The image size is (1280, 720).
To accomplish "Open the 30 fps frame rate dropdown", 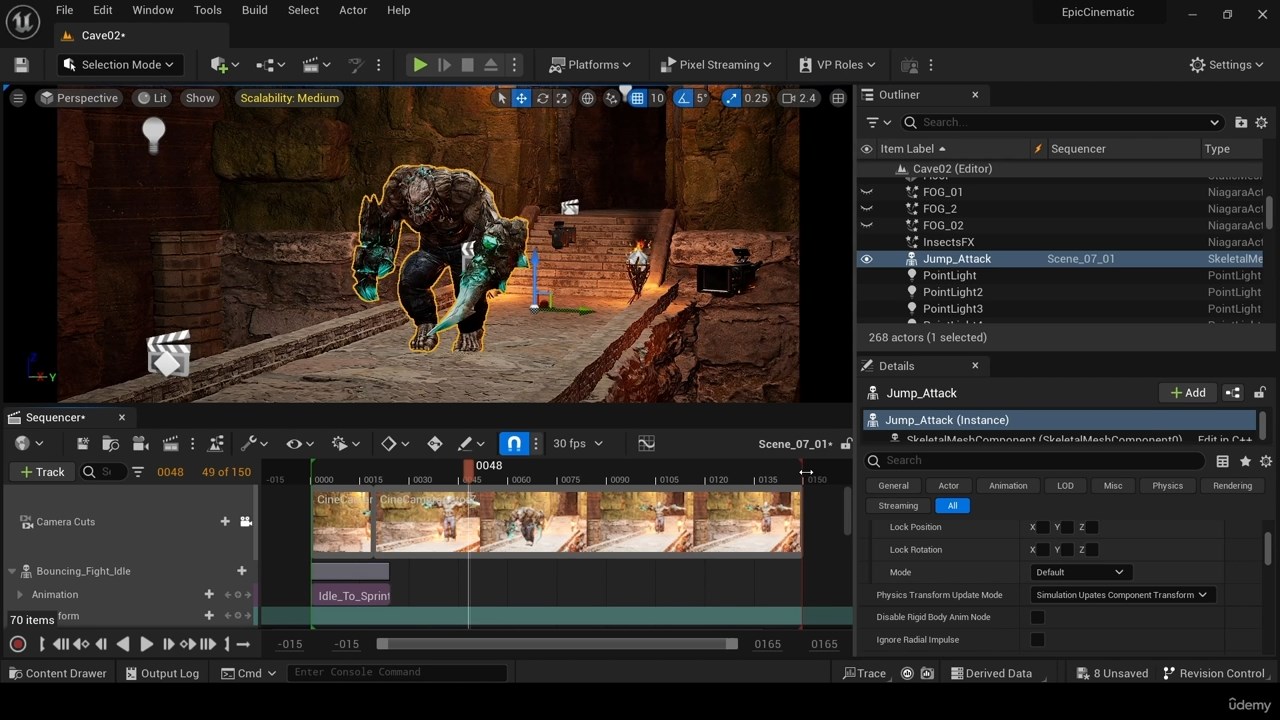I will pyautogui.click(x=578, y=443).
